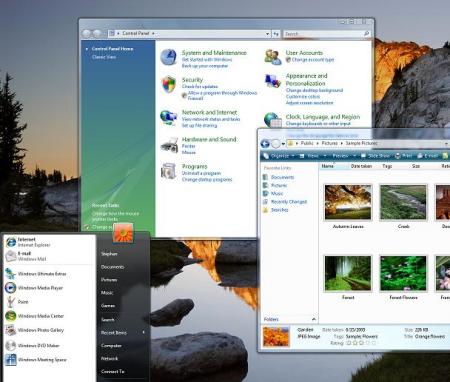Open System and Maintenance icon in Control Panel
The width and height of the screenshot is (450, 382).
[x=168, y=57]
